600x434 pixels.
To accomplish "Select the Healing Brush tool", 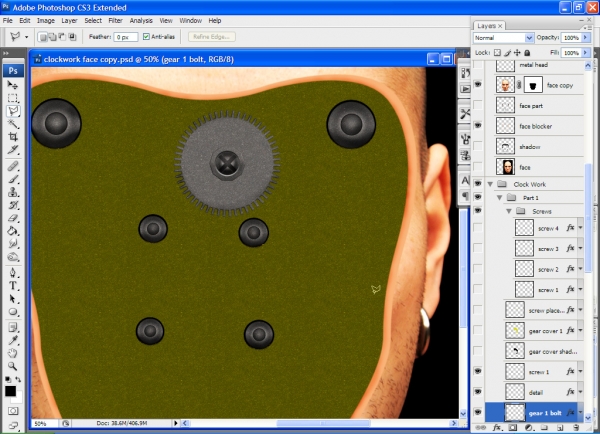I will [x=13, y=166].
